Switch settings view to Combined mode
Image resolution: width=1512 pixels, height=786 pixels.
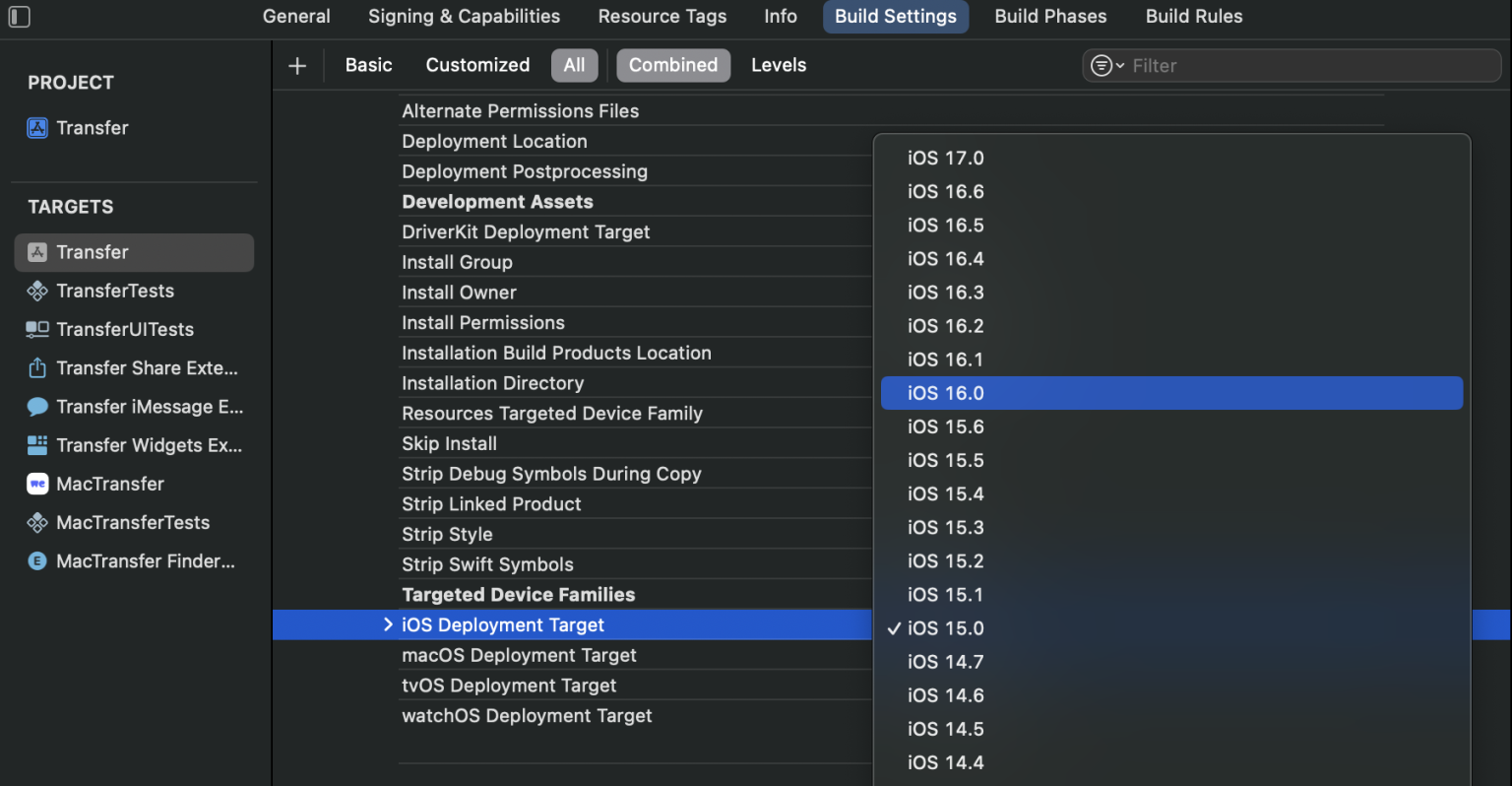pos(673,65)
